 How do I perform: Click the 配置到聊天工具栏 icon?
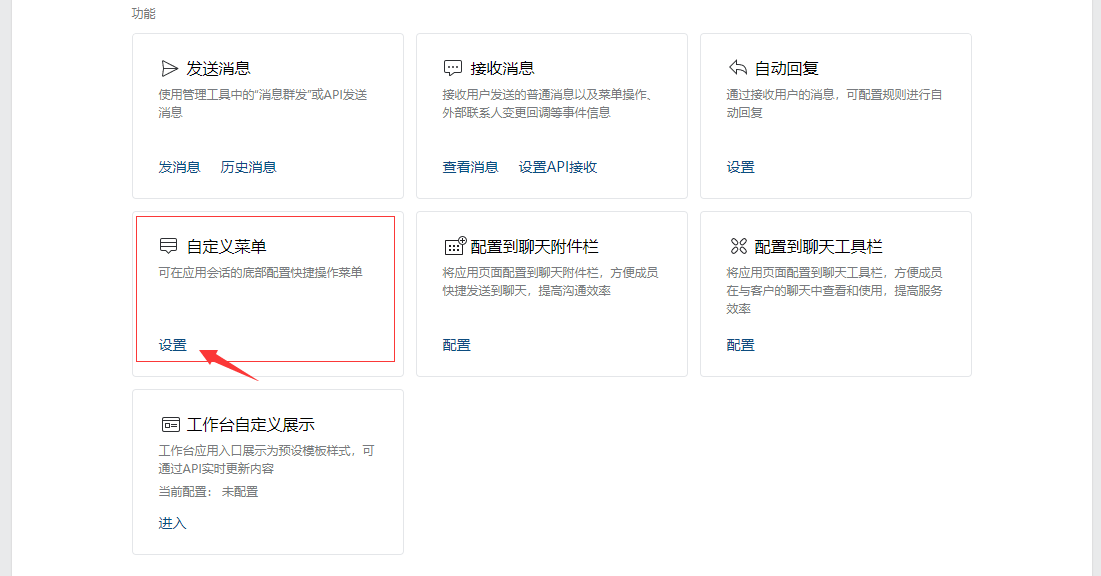pyautogui.click(x=739, y=246)
